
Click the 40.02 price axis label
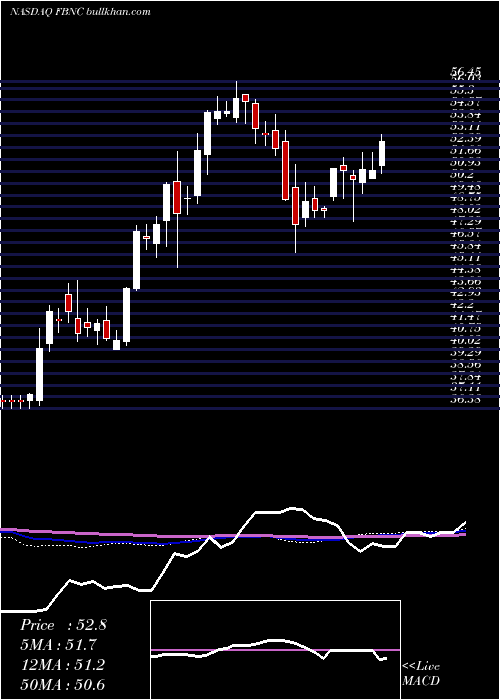coord(464,341)
